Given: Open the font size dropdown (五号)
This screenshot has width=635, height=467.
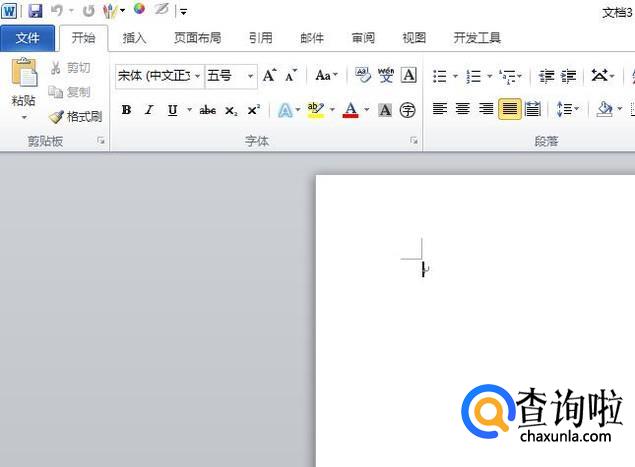Looking at the screenshot, I should pos(251,76).
